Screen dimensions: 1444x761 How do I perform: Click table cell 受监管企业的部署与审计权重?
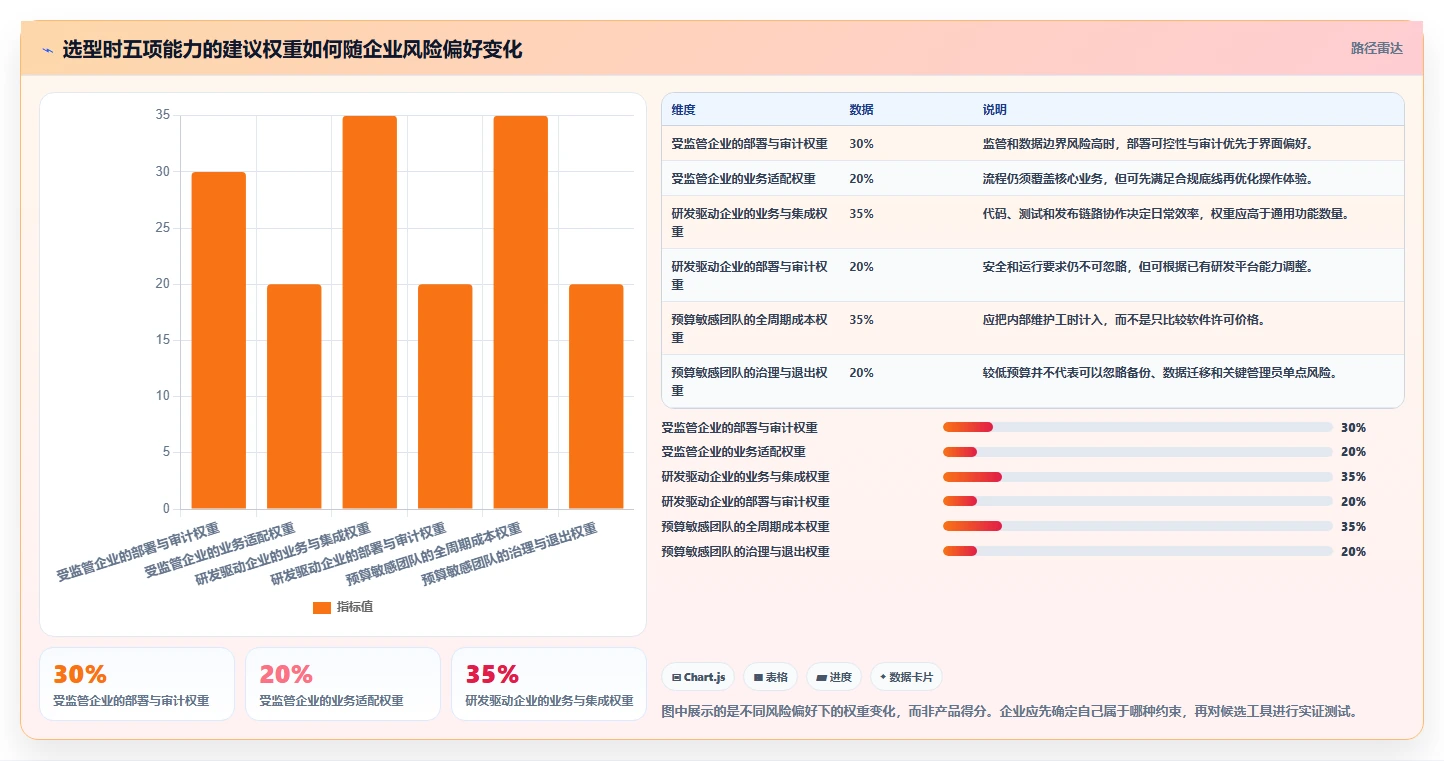750,144
